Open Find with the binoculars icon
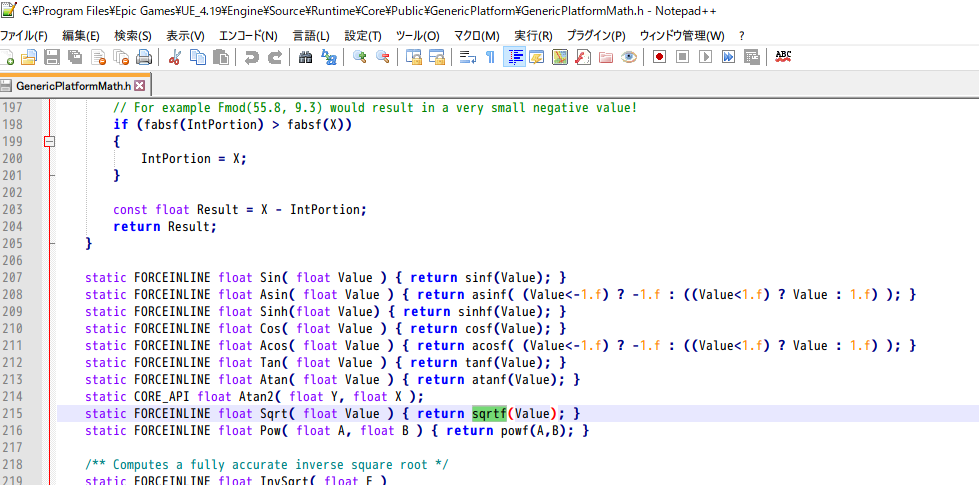The width and height of the screenshot is (979, 485). 305,57
